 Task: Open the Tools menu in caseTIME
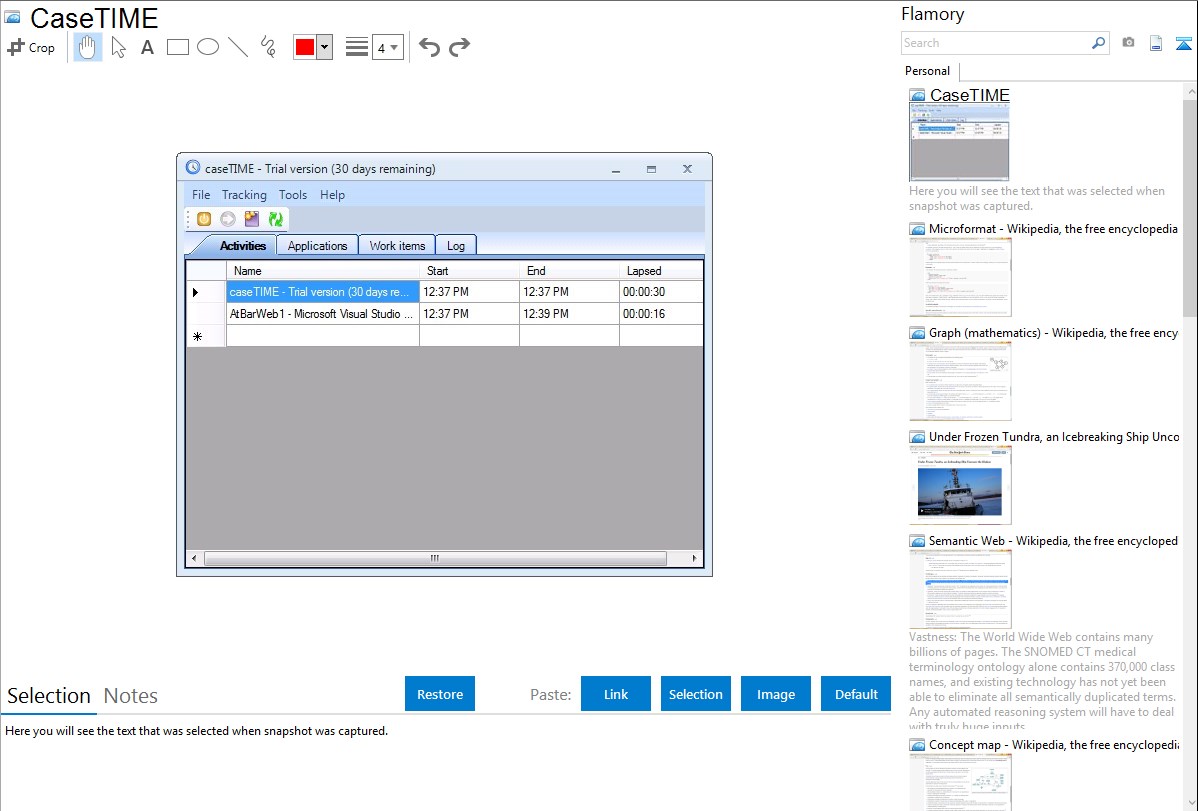coord(293,195)
